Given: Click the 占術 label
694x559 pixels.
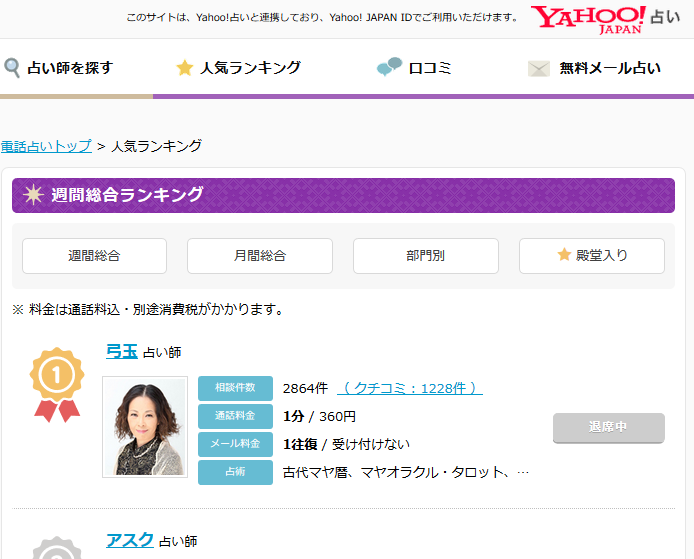Looking at the screenshot, I should point(235,472).
